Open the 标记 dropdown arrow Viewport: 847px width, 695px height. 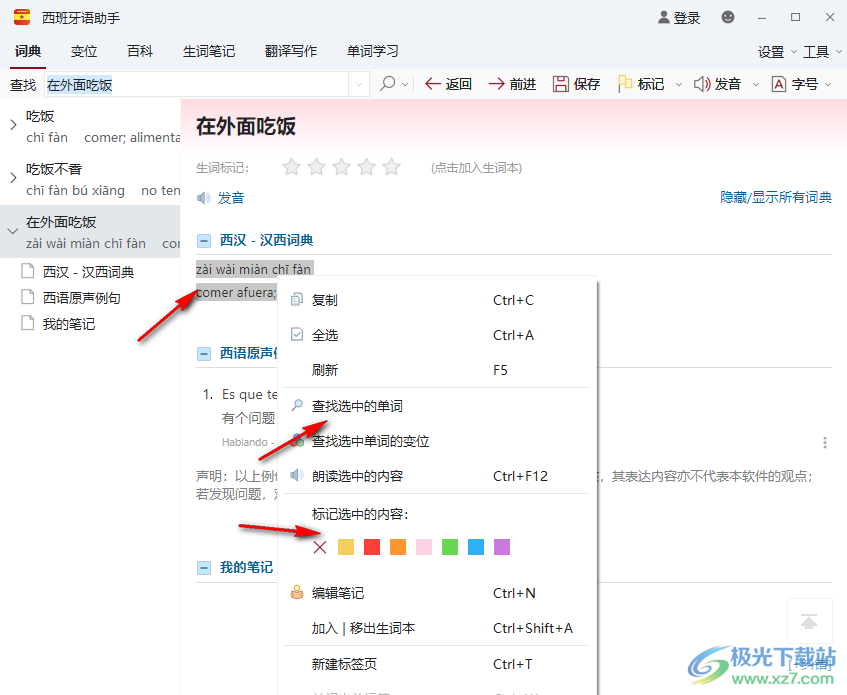pos(679,85)
